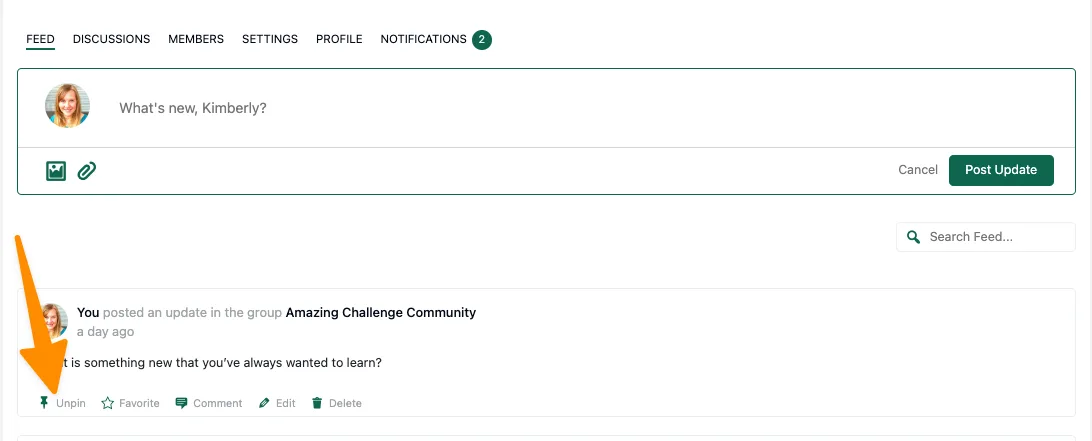Click the trash can delete icon

click(317, 403)
